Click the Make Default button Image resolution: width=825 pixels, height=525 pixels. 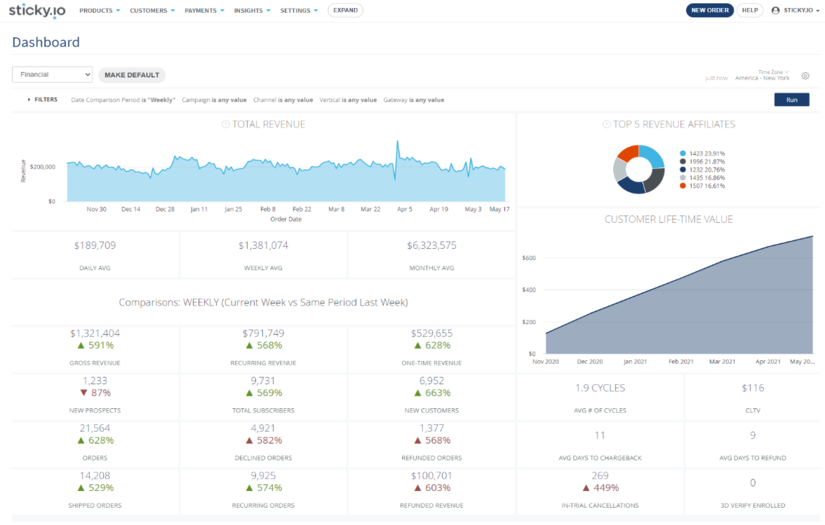(132, 75)
